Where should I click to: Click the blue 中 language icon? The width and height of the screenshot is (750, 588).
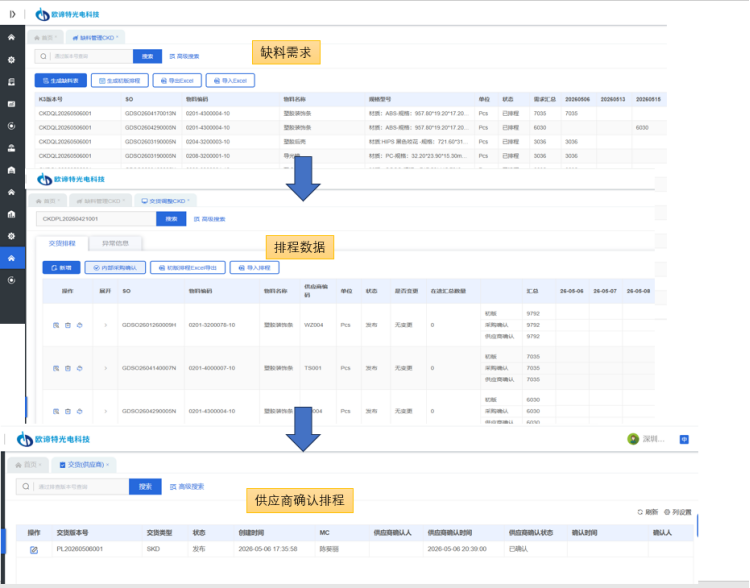684,439
